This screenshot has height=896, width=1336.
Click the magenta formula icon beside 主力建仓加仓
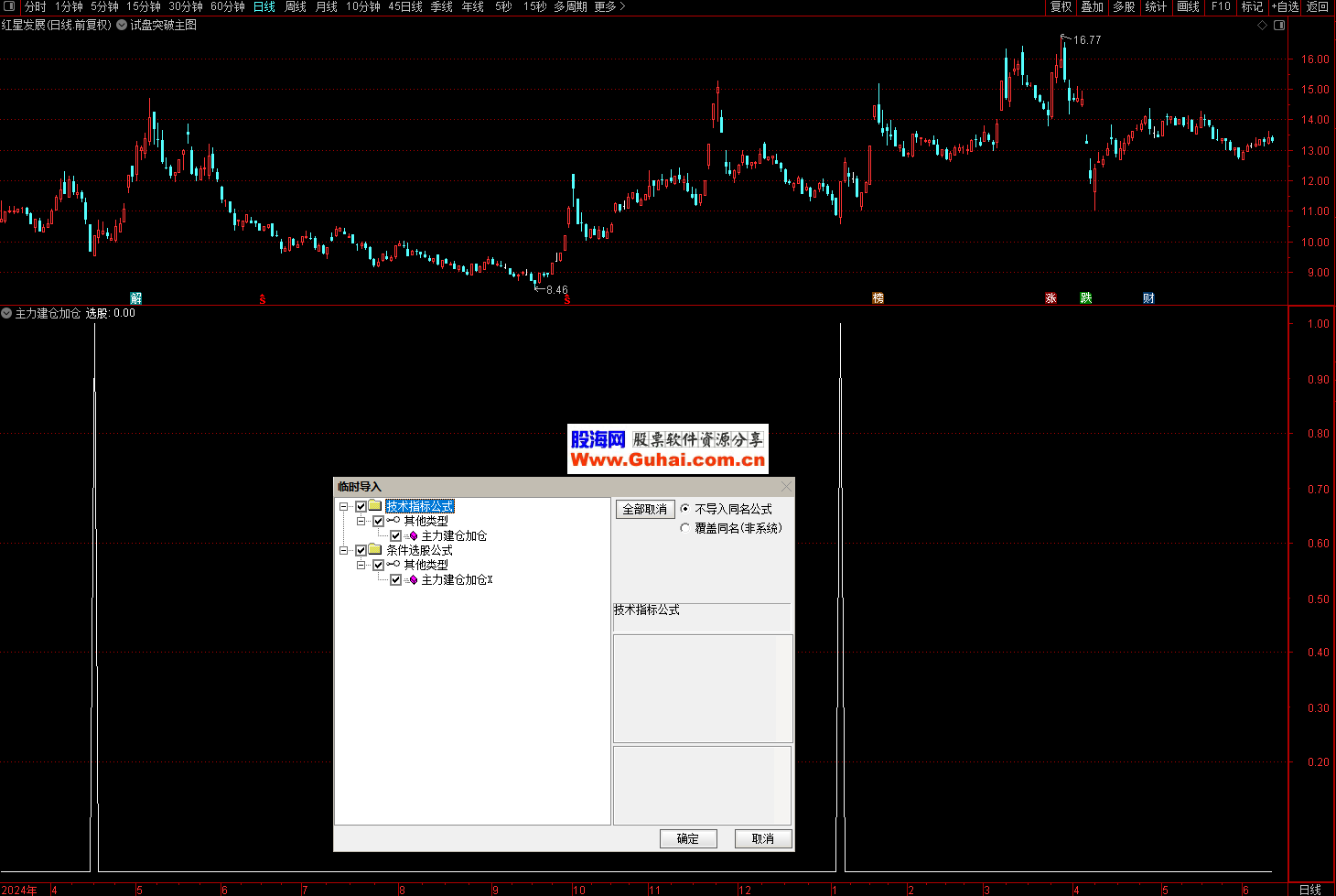tap(413, 535)
